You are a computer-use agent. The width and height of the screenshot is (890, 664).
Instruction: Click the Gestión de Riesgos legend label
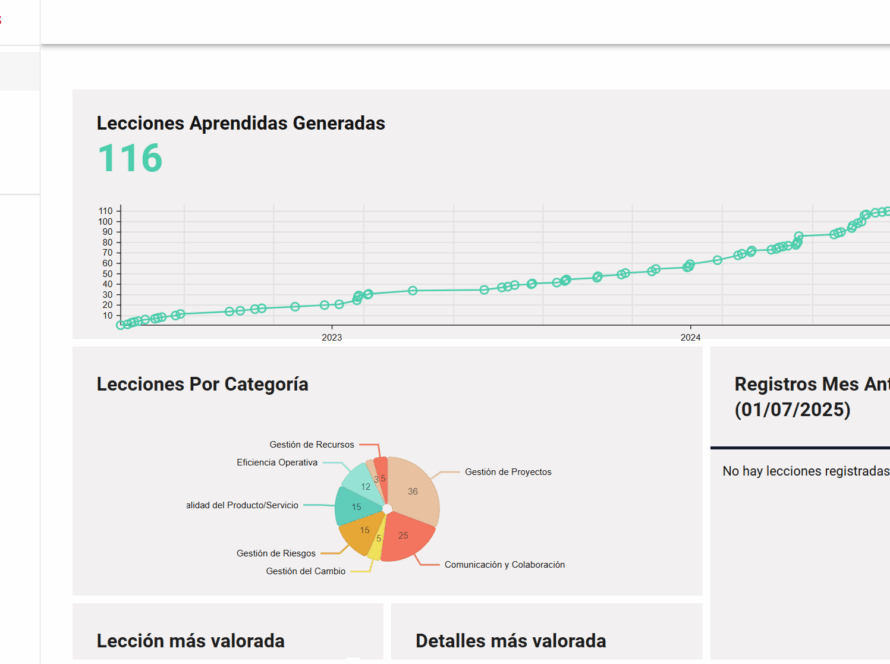click(x=276, y=553)
